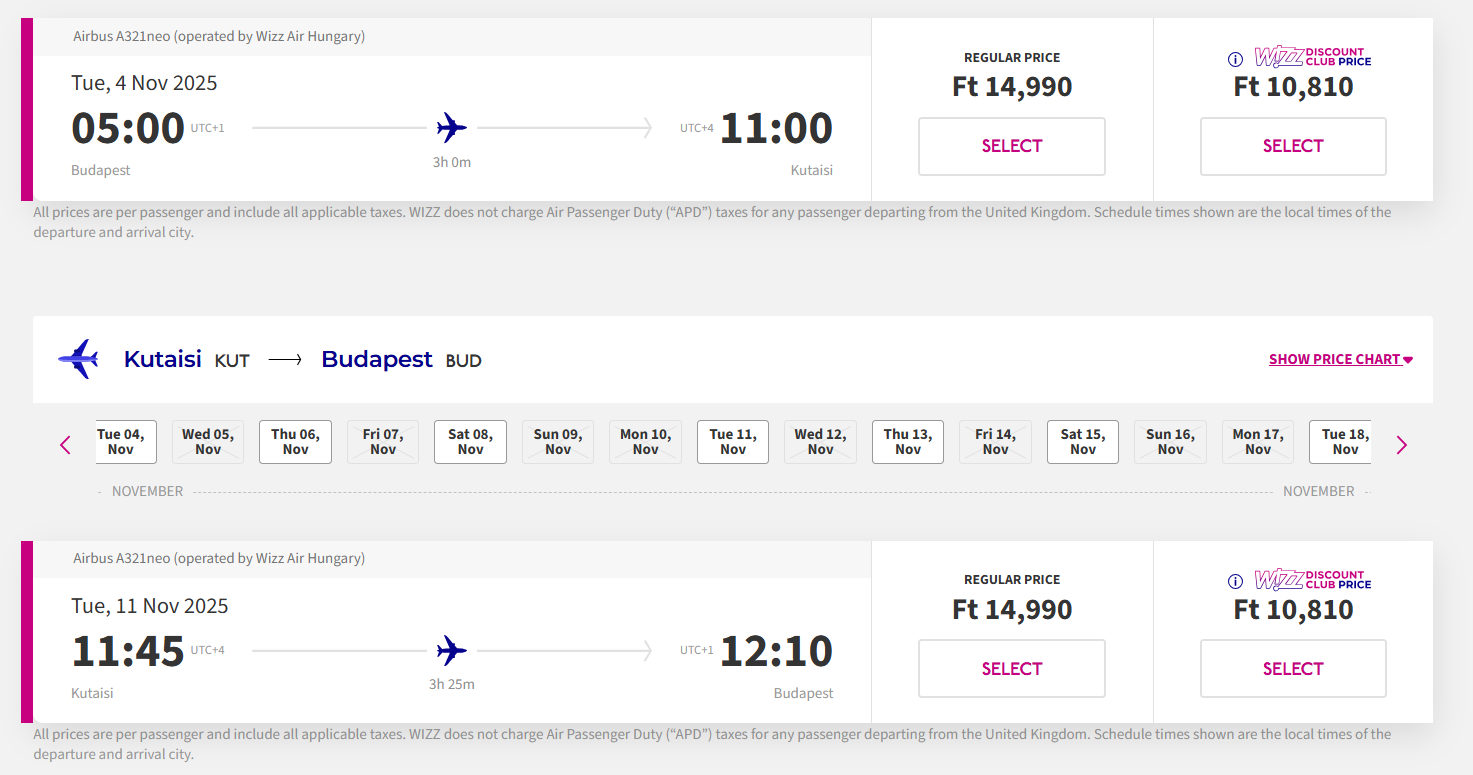Screen dimensions: 1473x775
Task: Select discount club price for 11 Nov flight
Action: [1293, 668]
